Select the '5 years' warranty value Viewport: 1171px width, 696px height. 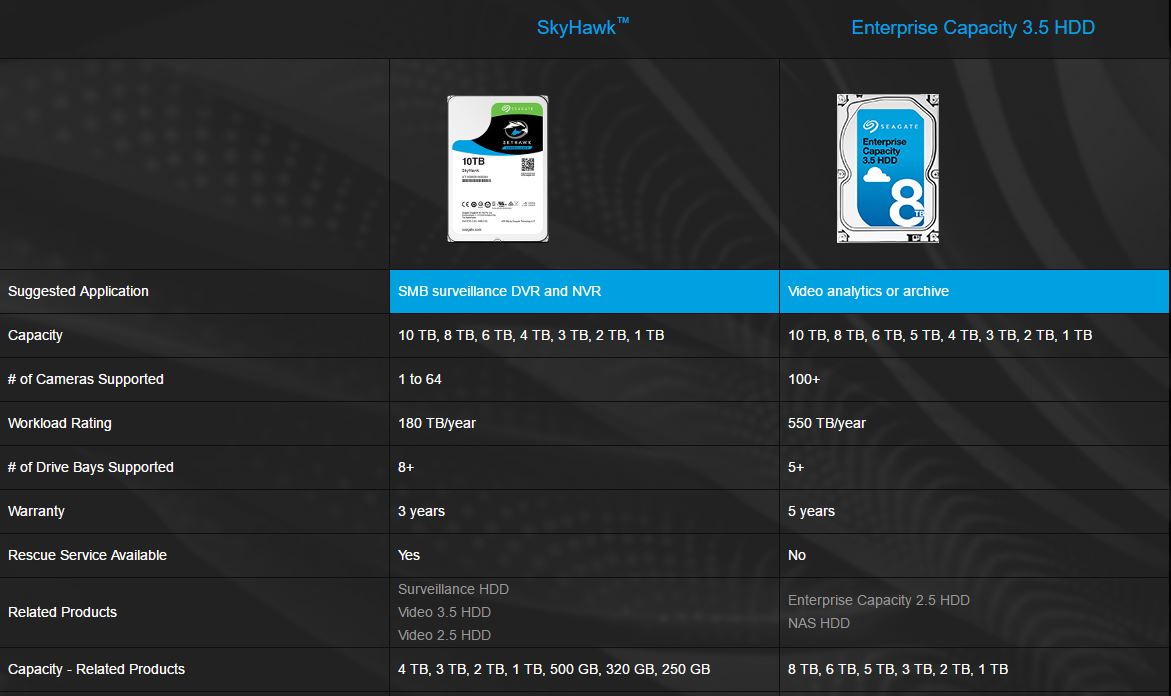[x=811, y=512]
